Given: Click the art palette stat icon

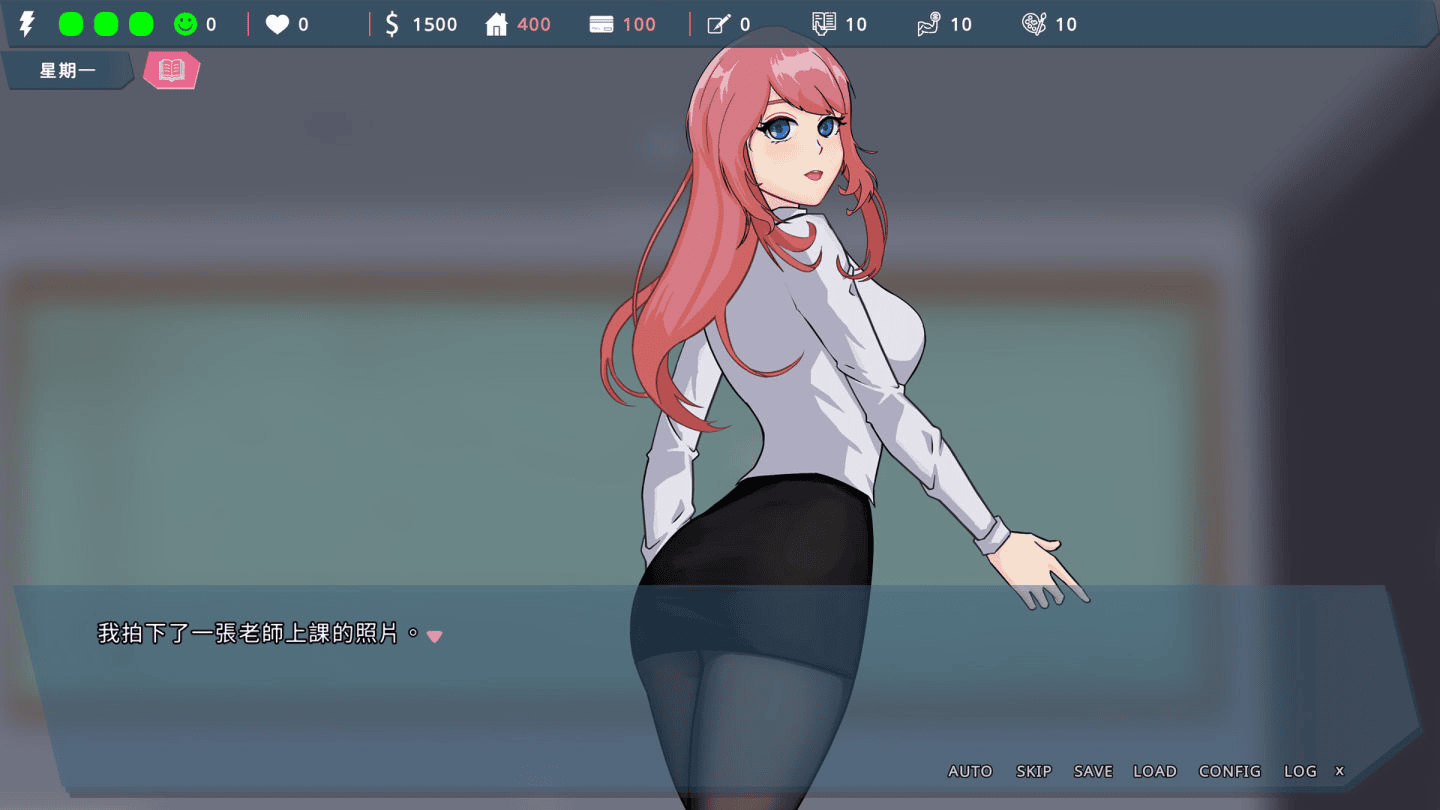Looking at the screenshot, I should 1034,24.
